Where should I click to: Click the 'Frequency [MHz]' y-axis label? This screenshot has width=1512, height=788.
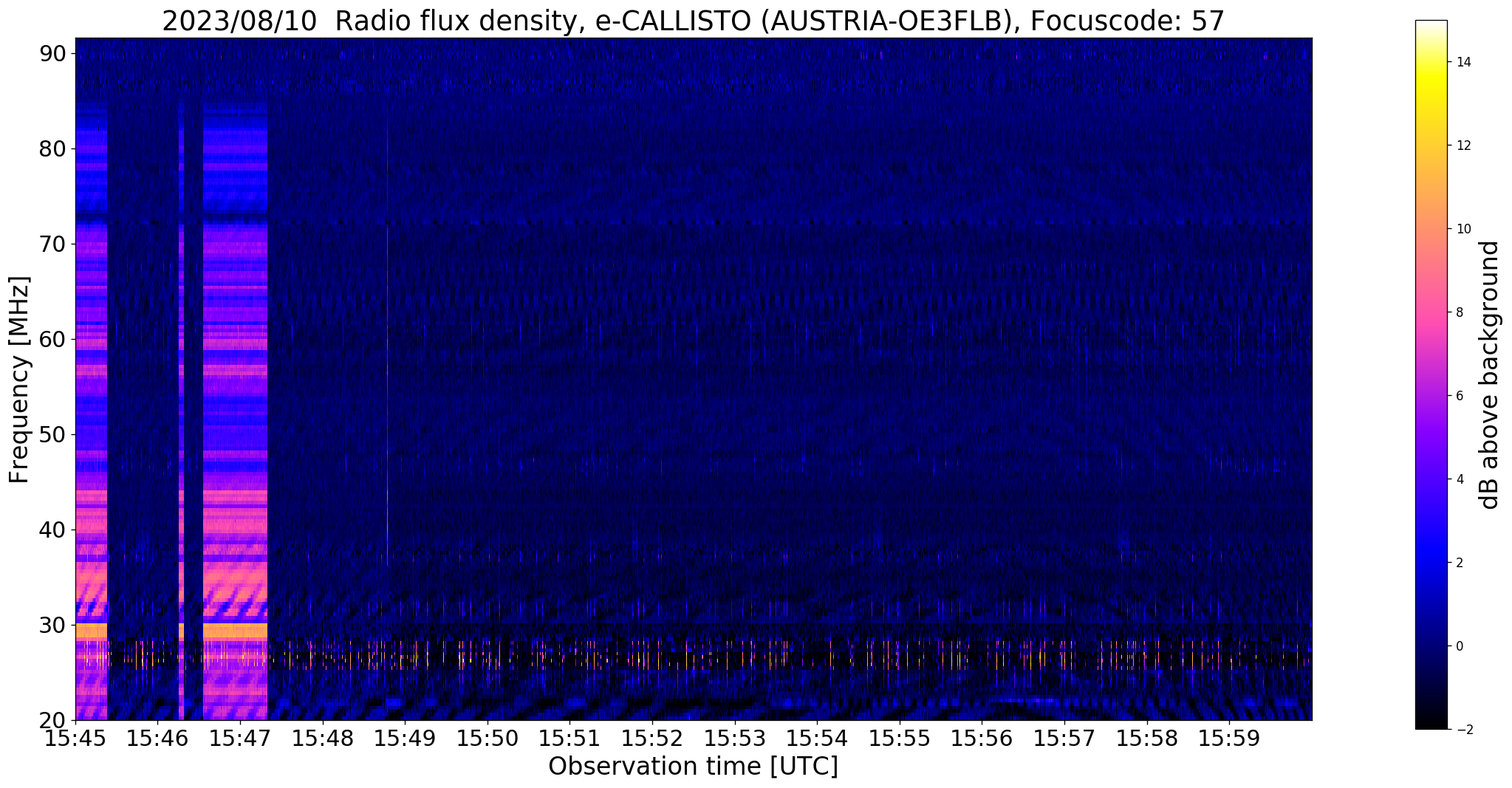point(19,380)
